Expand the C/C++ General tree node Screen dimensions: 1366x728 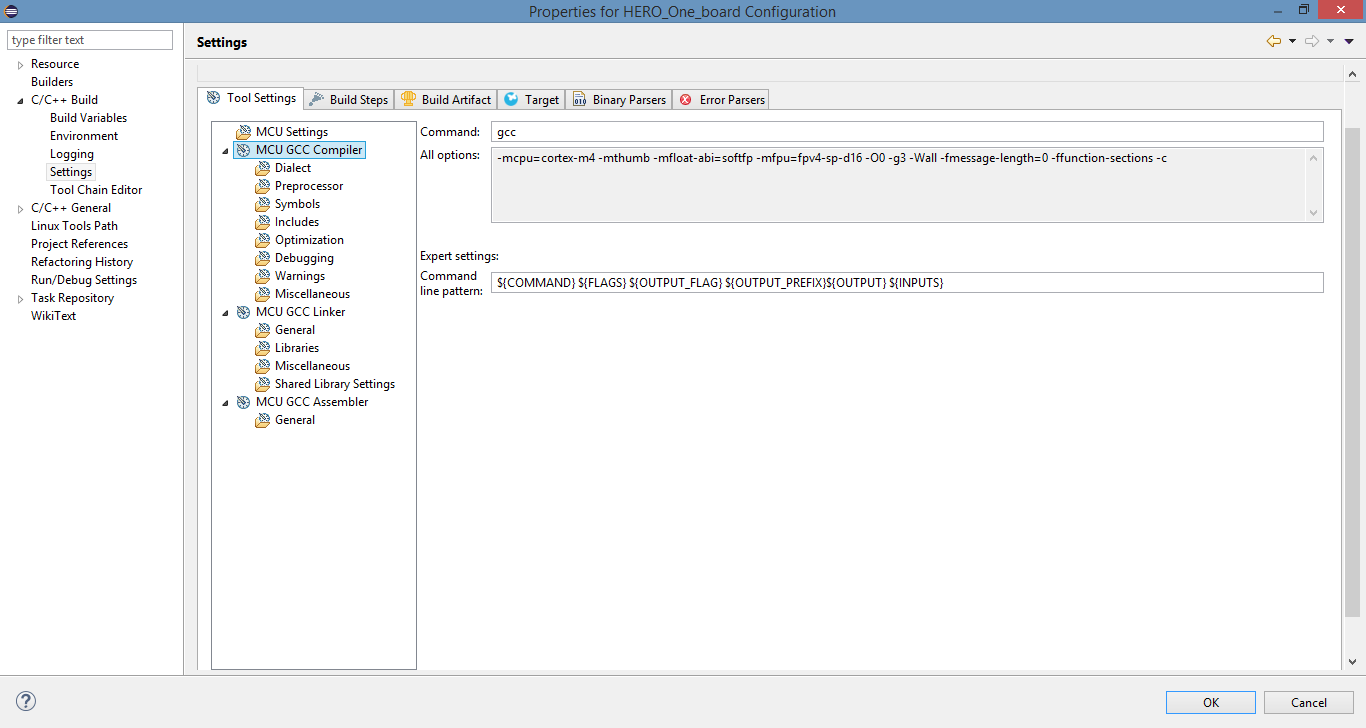(21, 208)
